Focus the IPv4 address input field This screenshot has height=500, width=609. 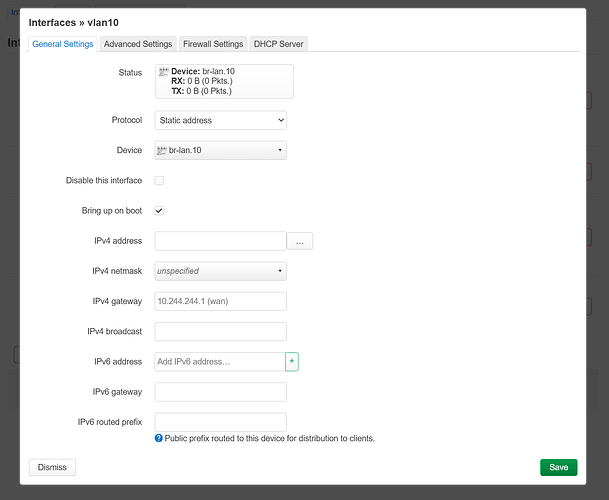(x=220, y=241)
